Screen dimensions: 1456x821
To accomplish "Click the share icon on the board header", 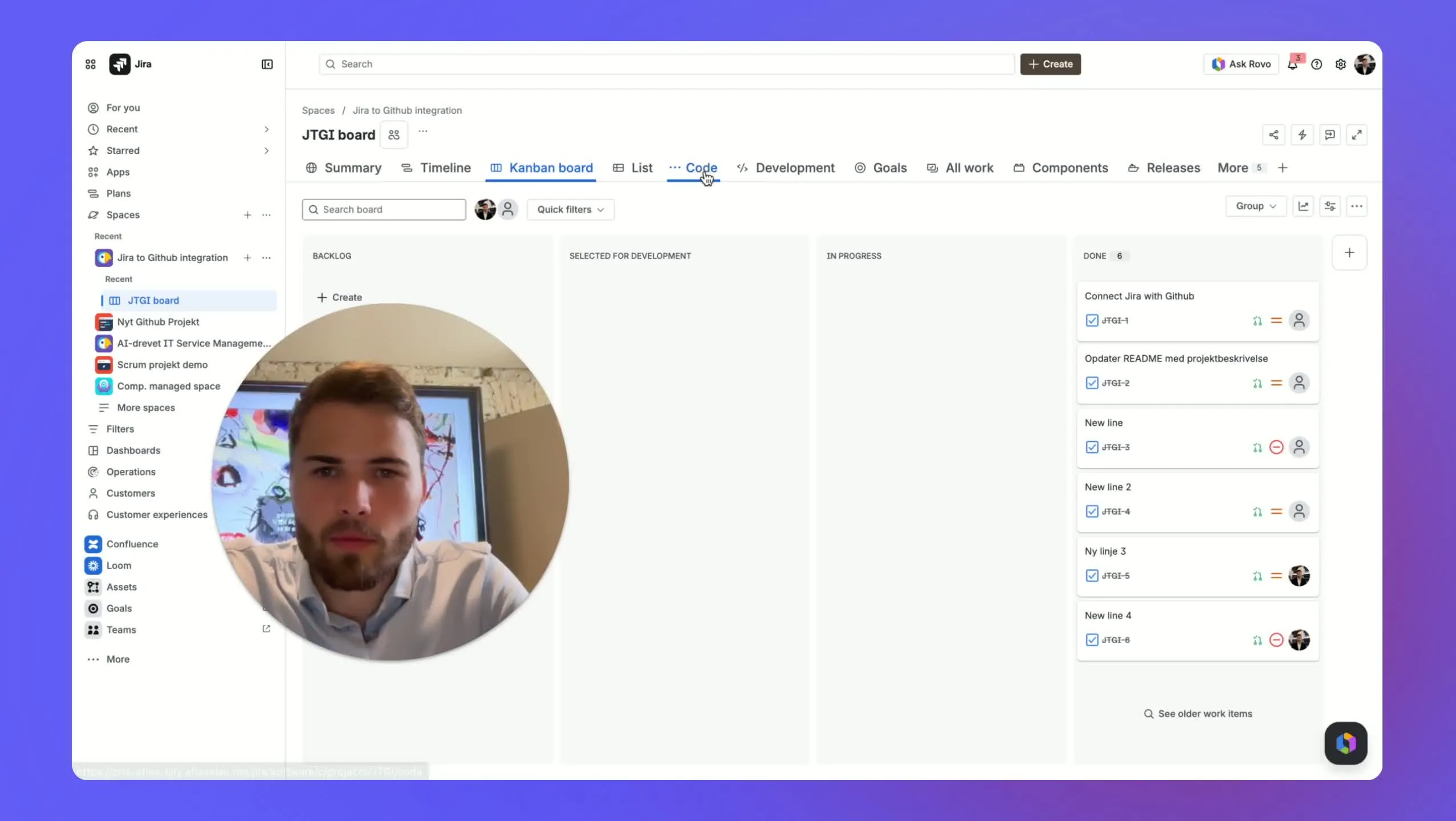I will [1274, 135].
